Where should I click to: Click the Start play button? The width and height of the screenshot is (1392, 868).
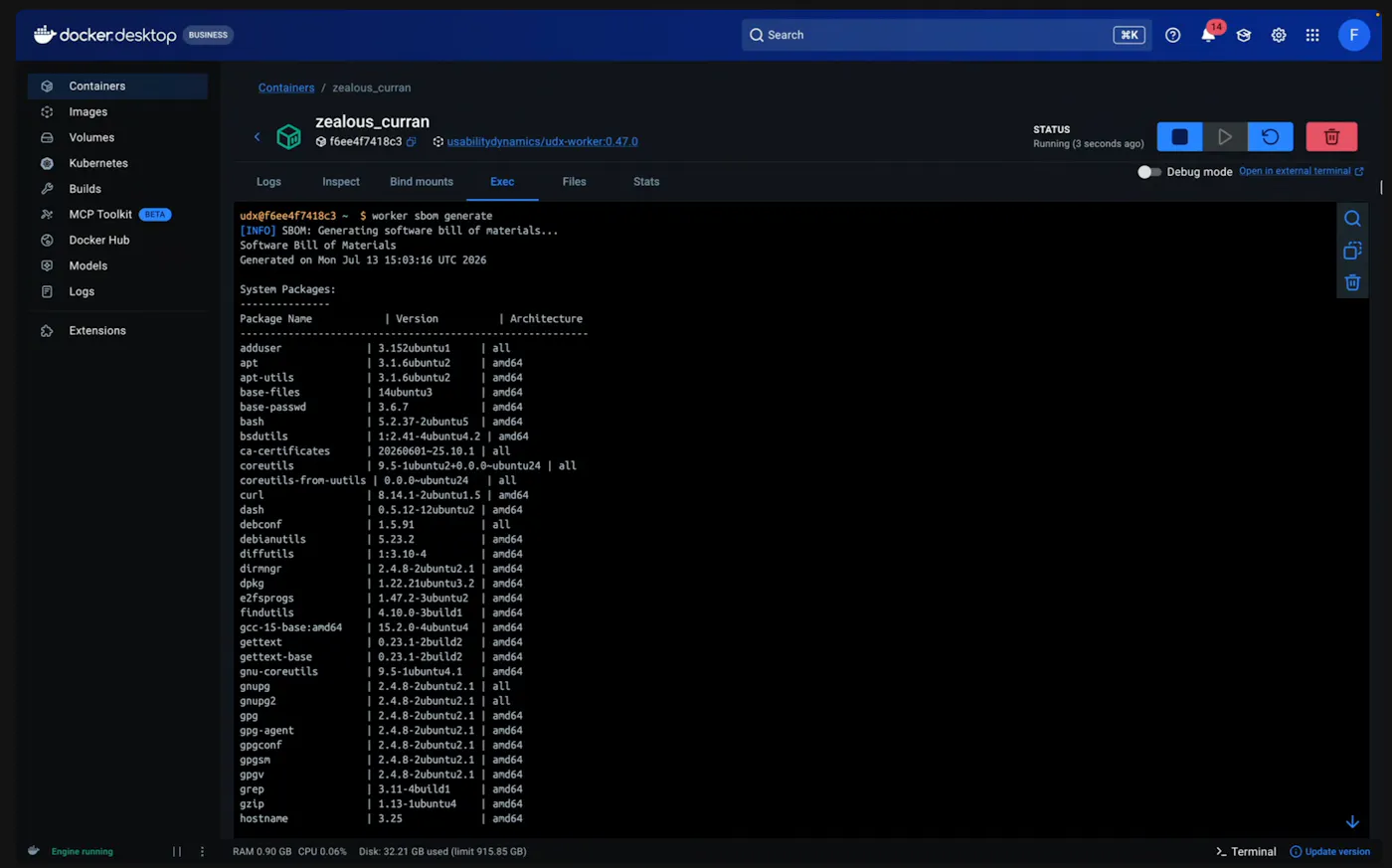coord(1225,136)
